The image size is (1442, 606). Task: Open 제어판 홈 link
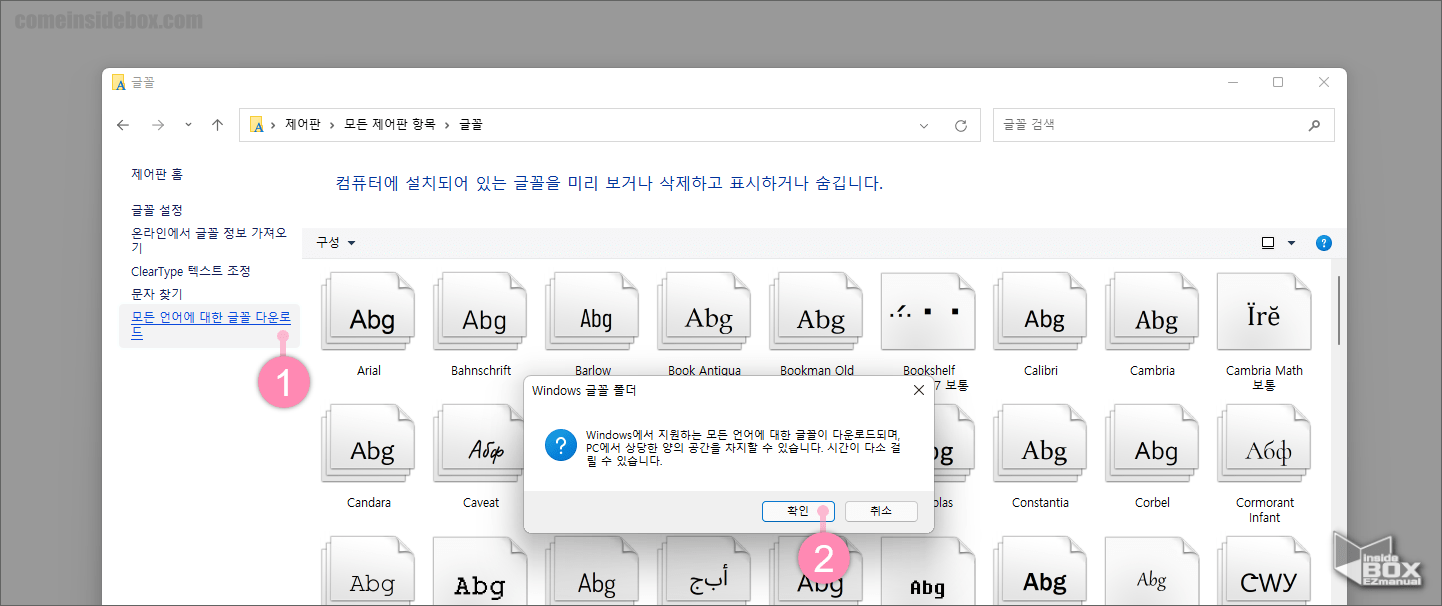(x=157, y=174)
